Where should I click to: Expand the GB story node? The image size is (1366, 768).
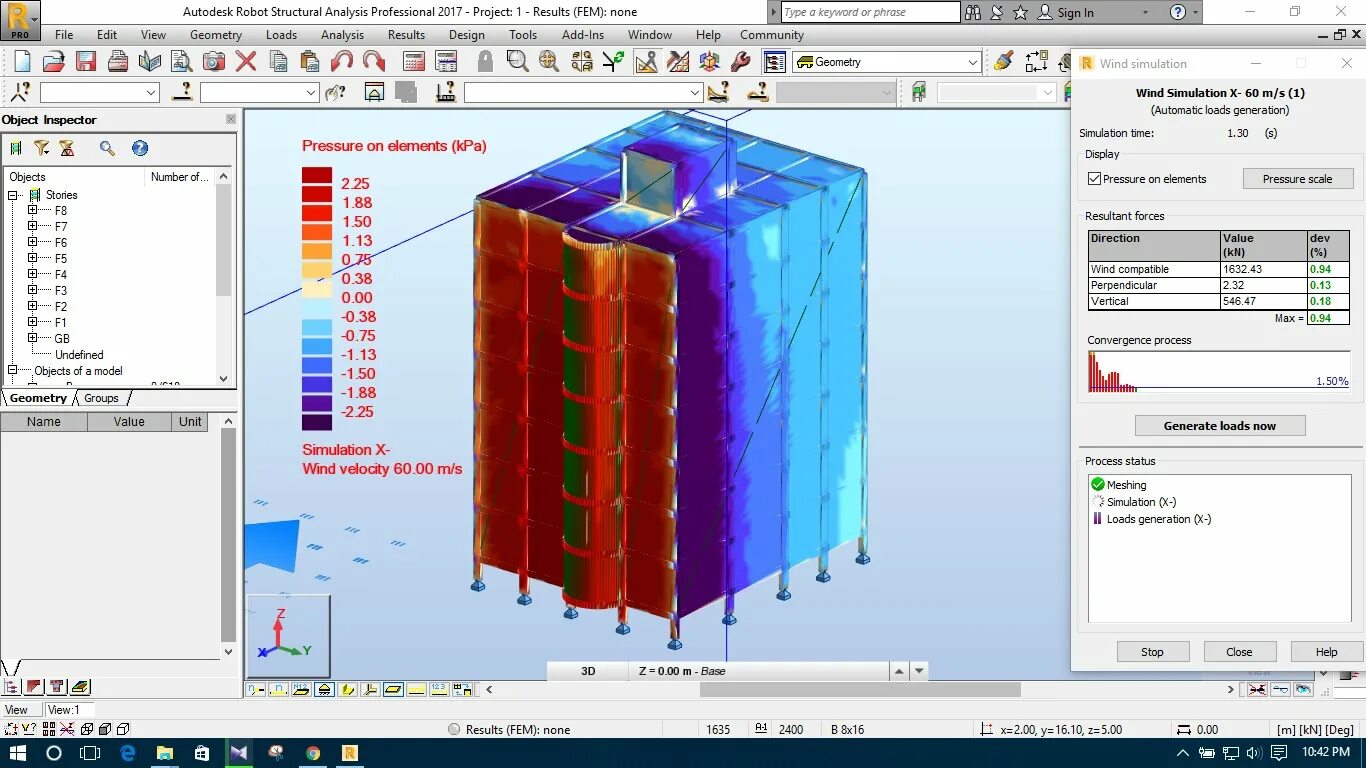(x=32, y=338)
